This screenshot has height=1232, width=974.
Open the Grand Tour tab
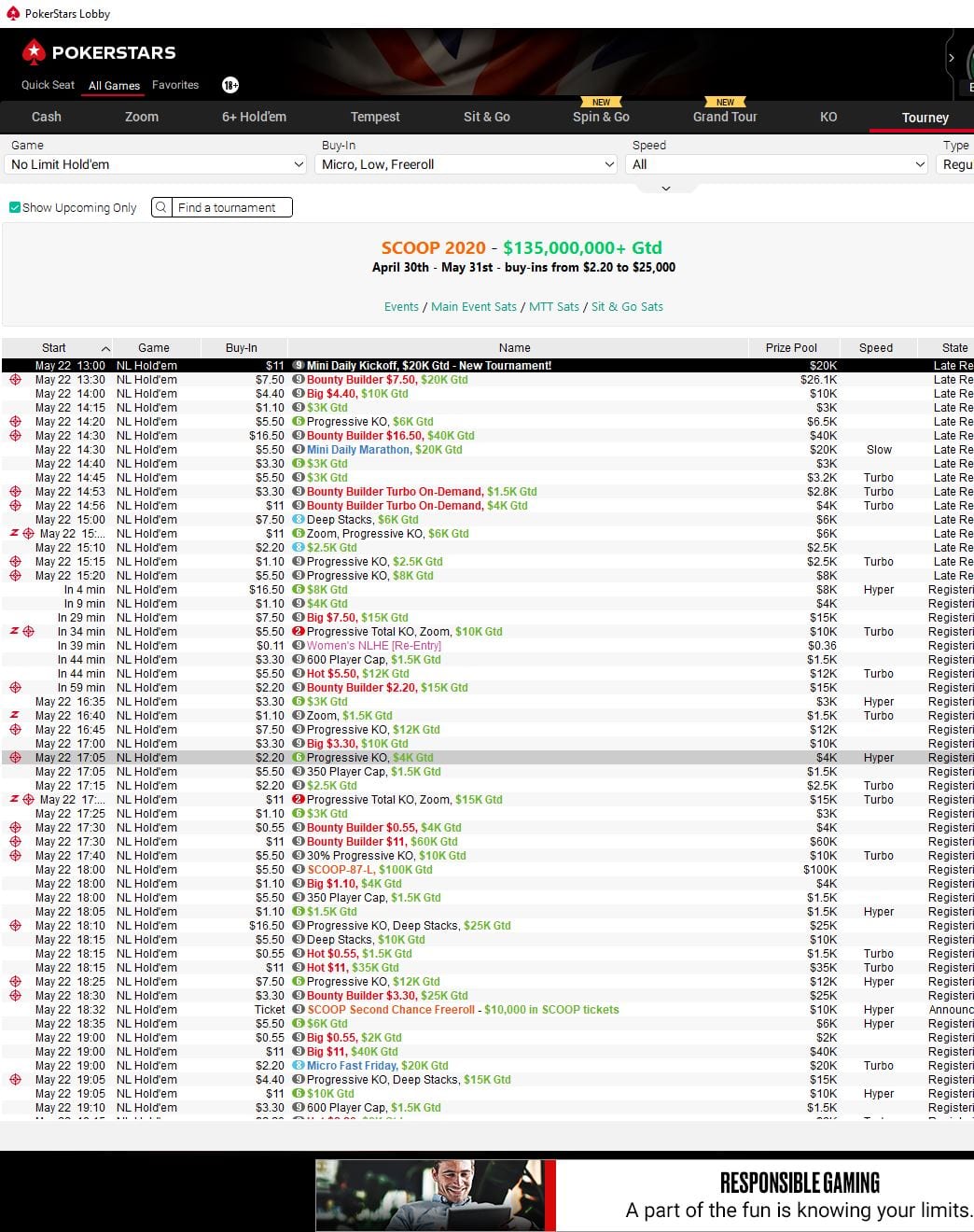coord(725,117)
